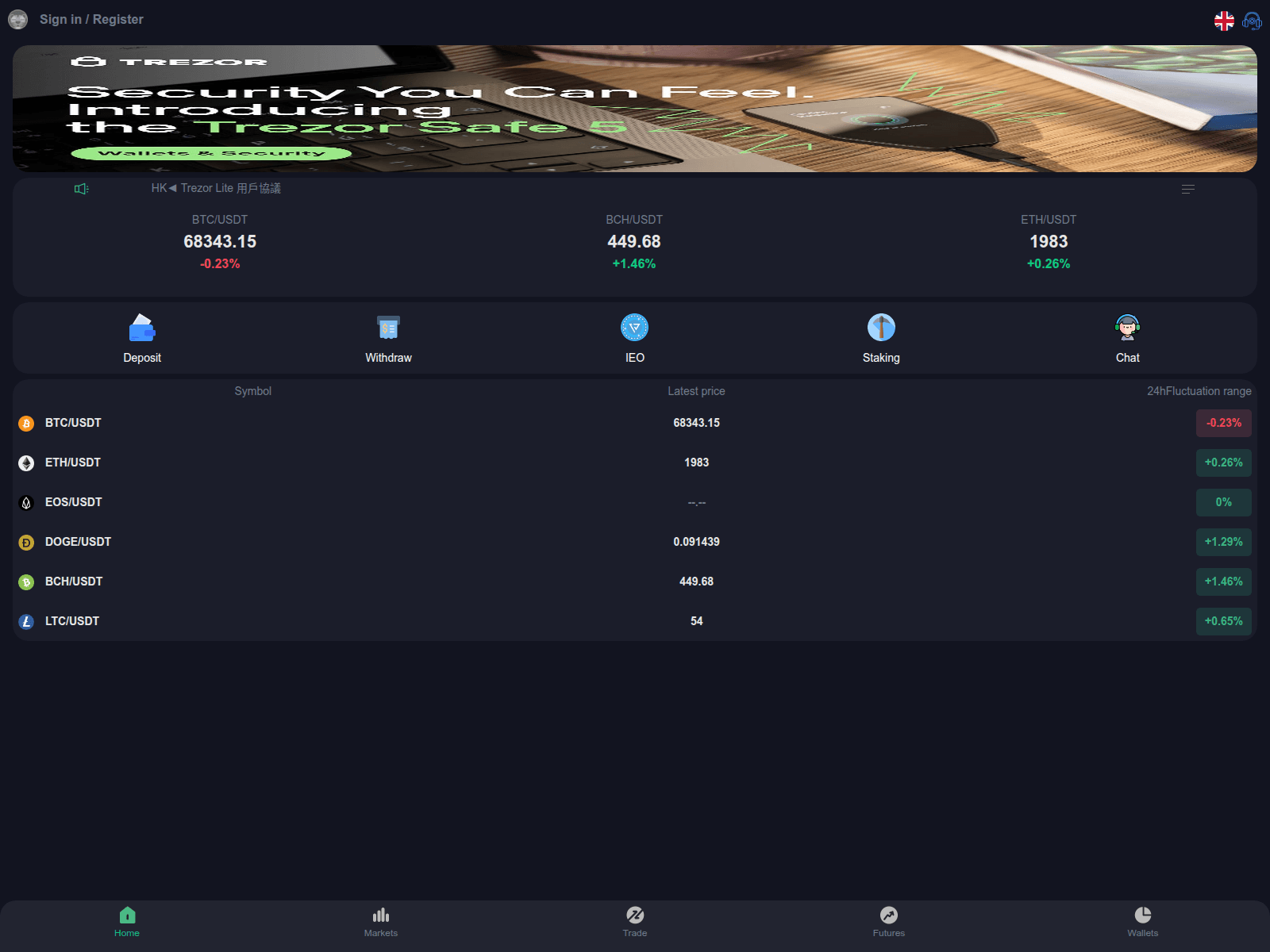Start a Chat via the support avatar icon
The image size is (1270, 952).
[1127, 328]
